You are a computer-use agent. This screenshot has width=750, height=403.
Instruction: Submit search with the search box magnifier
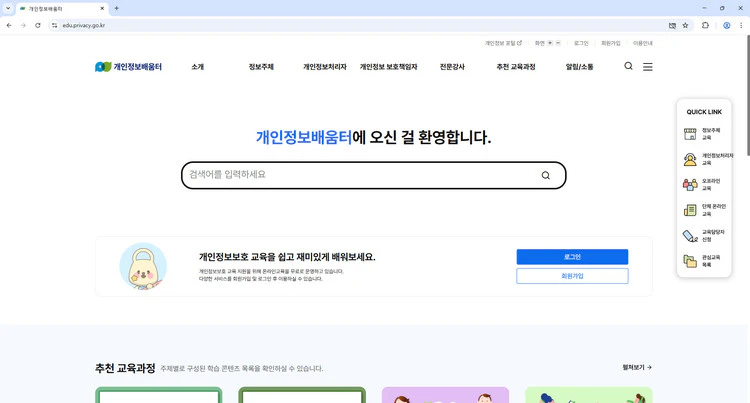pos(545,175)
